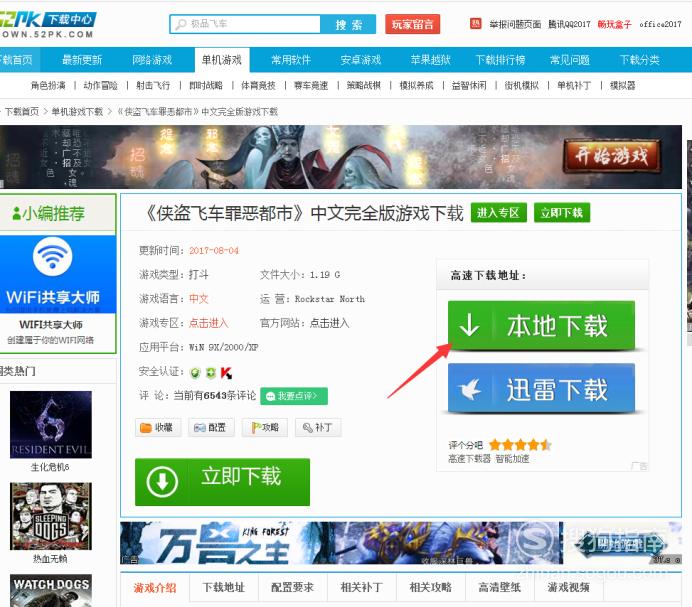
Task: Click large 立即下载 download button
Action: [222, 482]
